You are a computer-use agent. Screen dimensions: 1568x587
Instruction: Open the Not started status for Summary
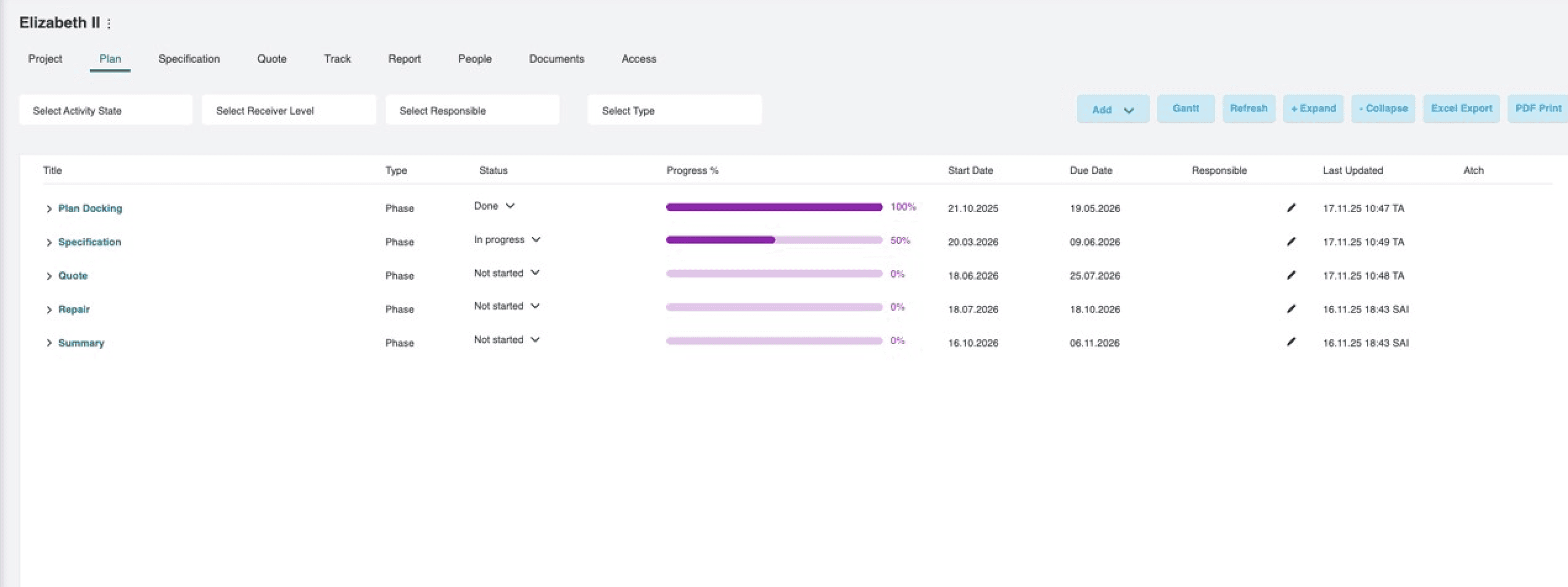click(x=506, y=340)
